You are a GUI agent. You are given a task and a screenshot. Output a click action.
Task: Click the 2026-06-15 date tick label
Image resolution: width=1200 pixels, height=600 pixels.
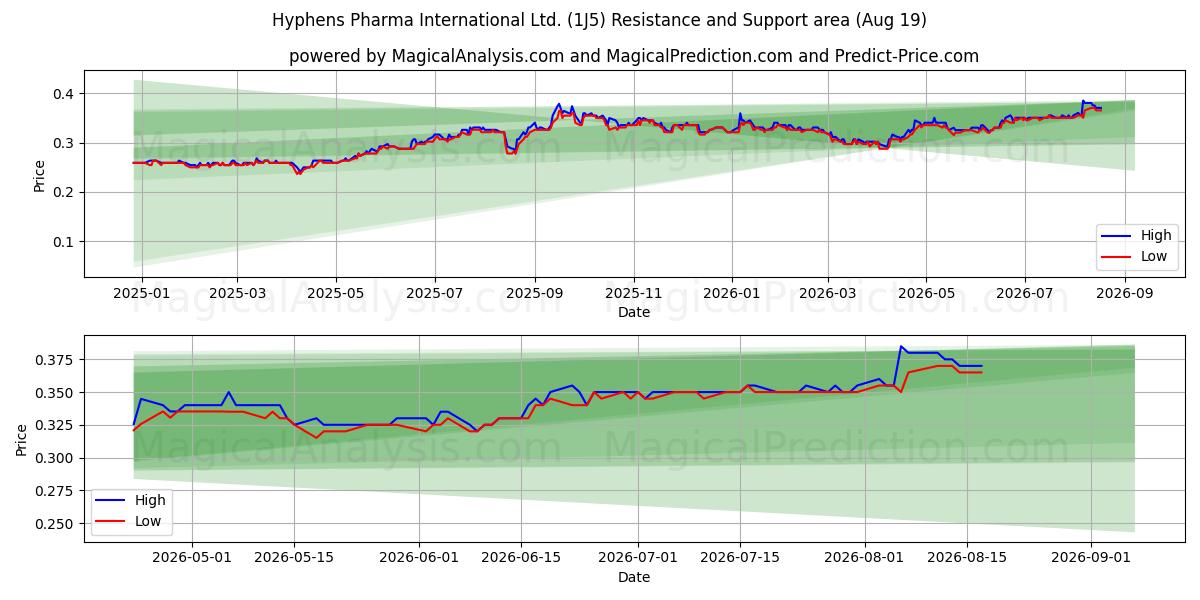coord(521,559)
